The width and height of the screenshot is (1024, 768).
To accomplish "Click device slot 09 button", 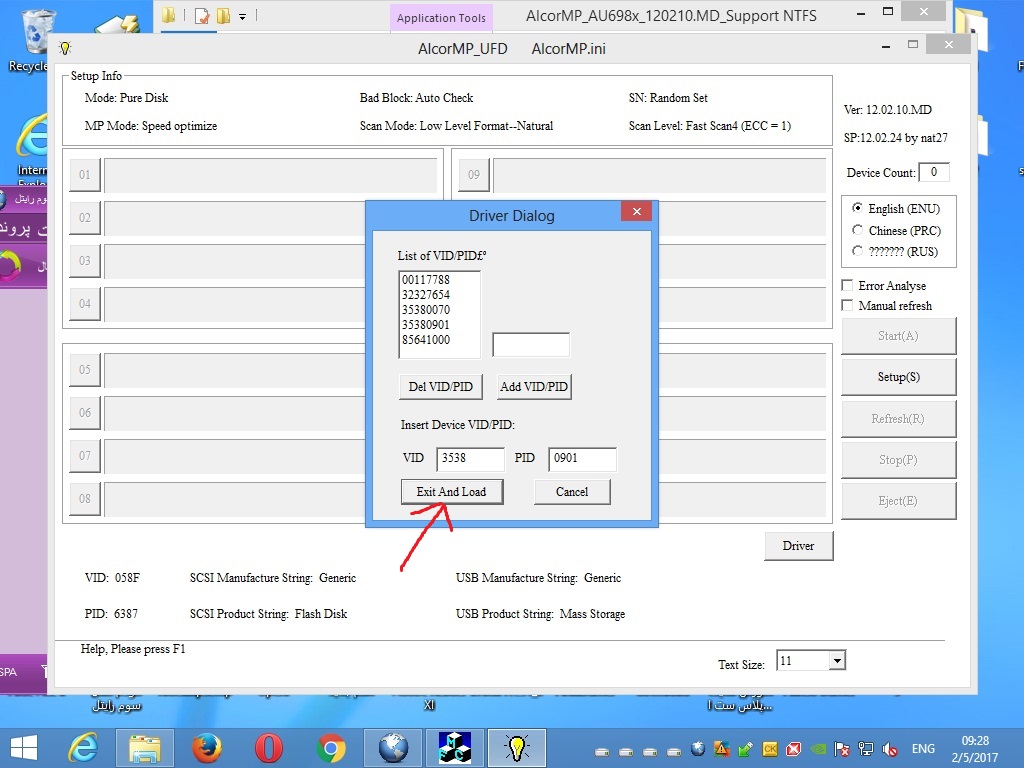I will 474,174.
